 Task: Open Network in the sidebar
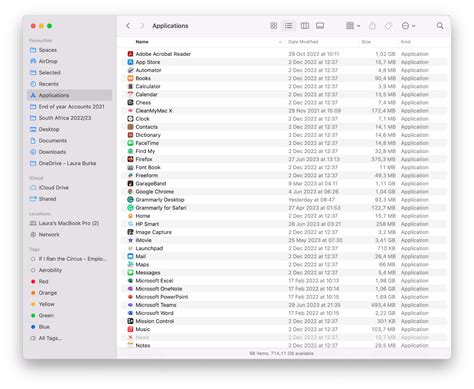tap(69, 235)
